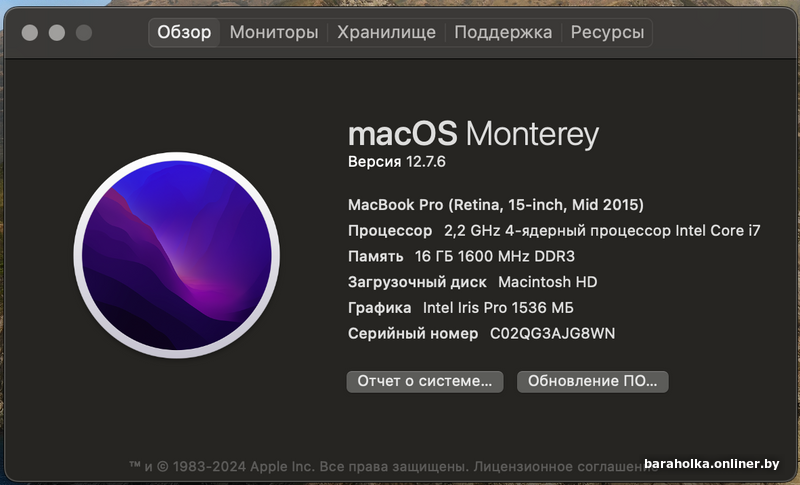Click the macOS Monterey logo icon
The width and height of the screenshot is (800, 485).
(x=176, y=254)
